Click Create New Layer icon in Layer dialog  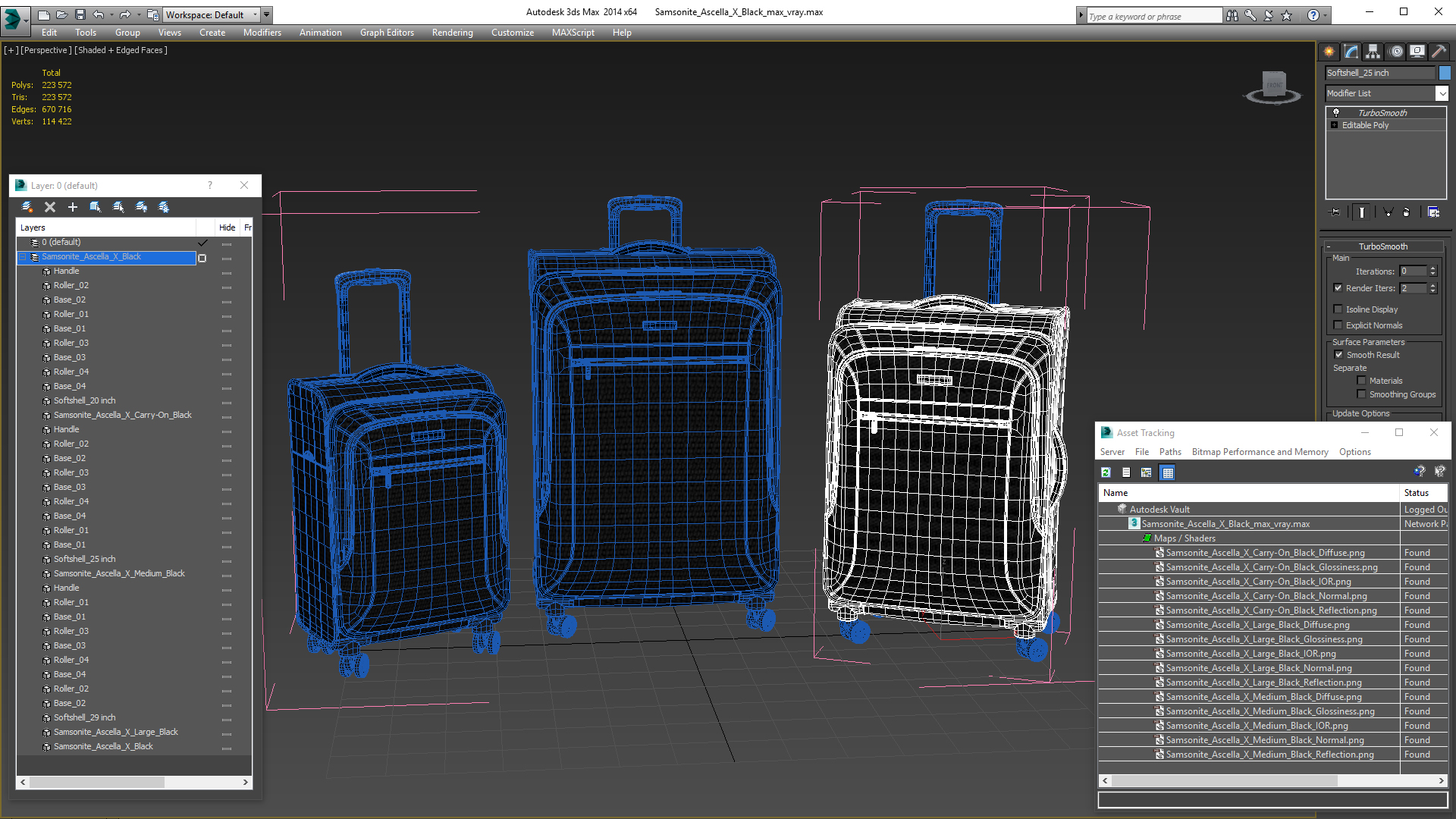point(27,207)
